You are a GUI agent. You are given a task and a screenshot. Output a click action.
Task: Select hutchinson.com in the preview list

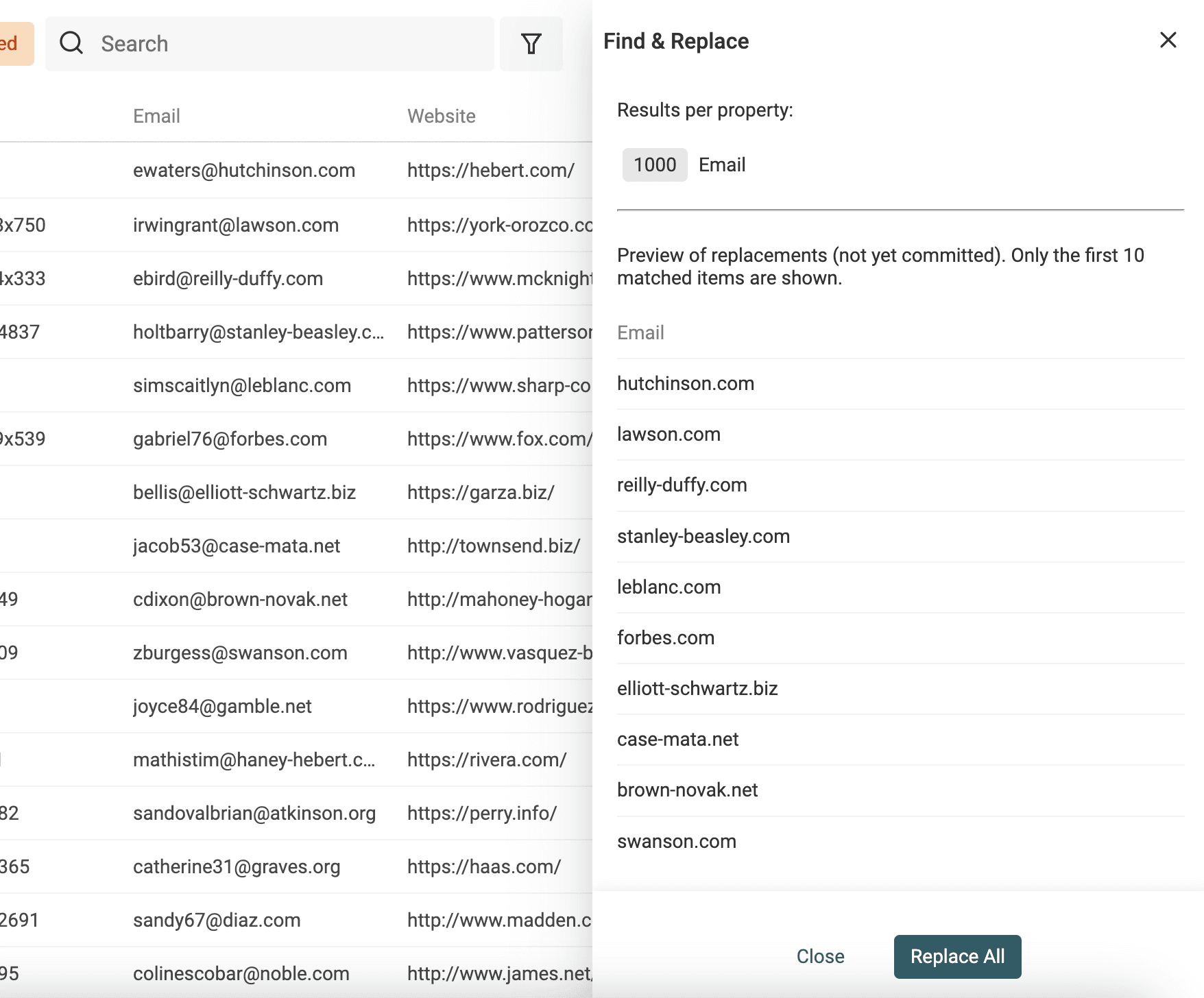pyautogui.click(x=686, y=383)
